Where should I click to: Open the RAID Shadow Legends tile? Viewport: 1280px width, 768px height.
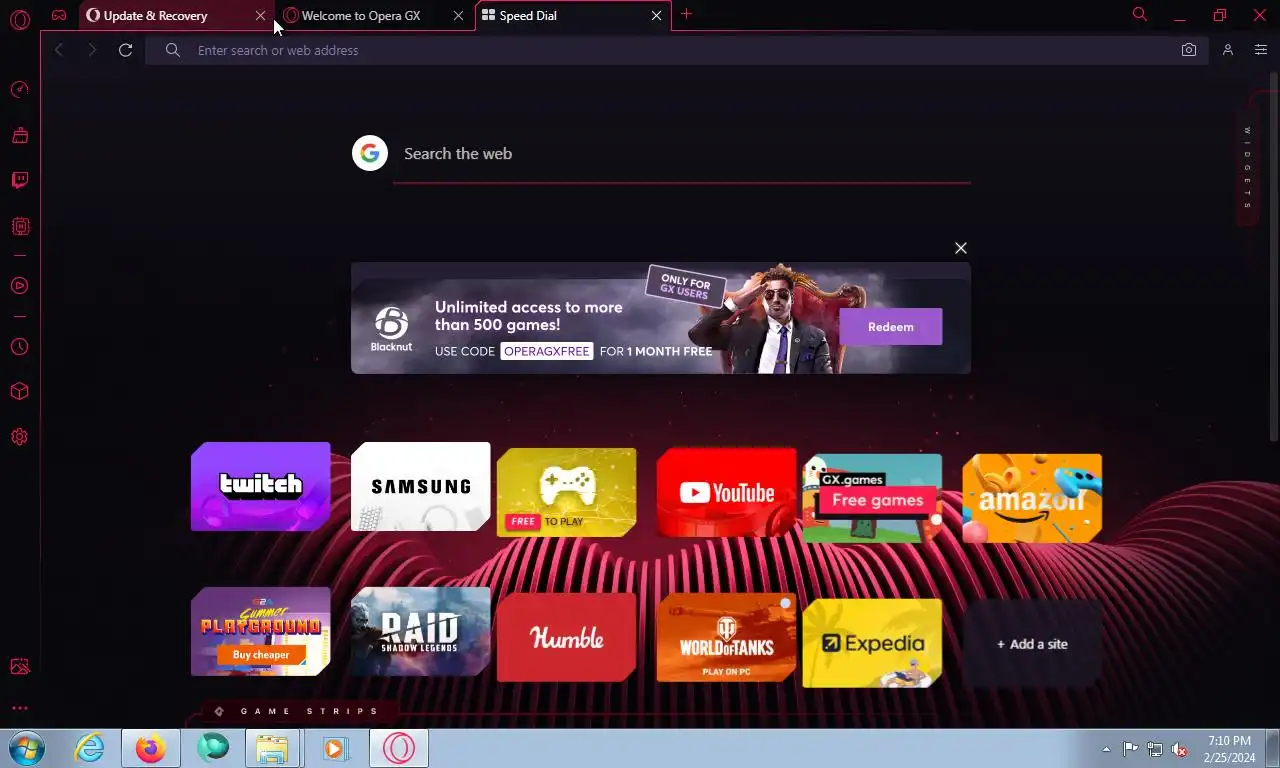tap(420, 632)
